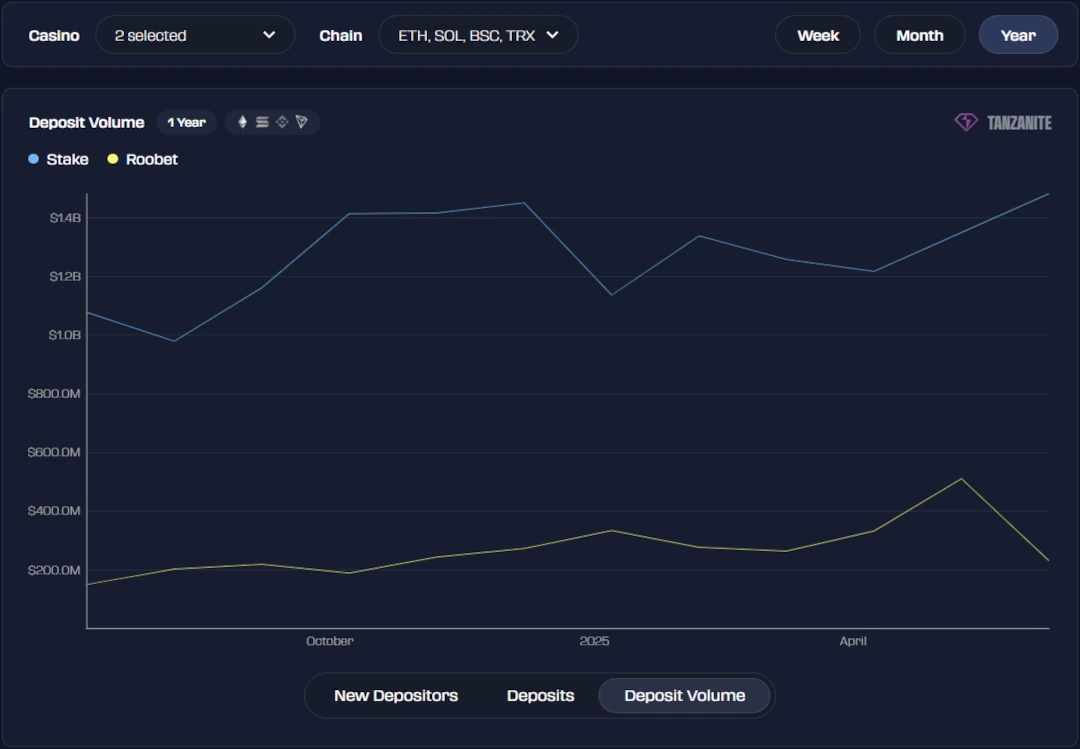This screenshot has width=1080, height=749.
Task: Select the Ethereum chain icon
Action: 242,121
